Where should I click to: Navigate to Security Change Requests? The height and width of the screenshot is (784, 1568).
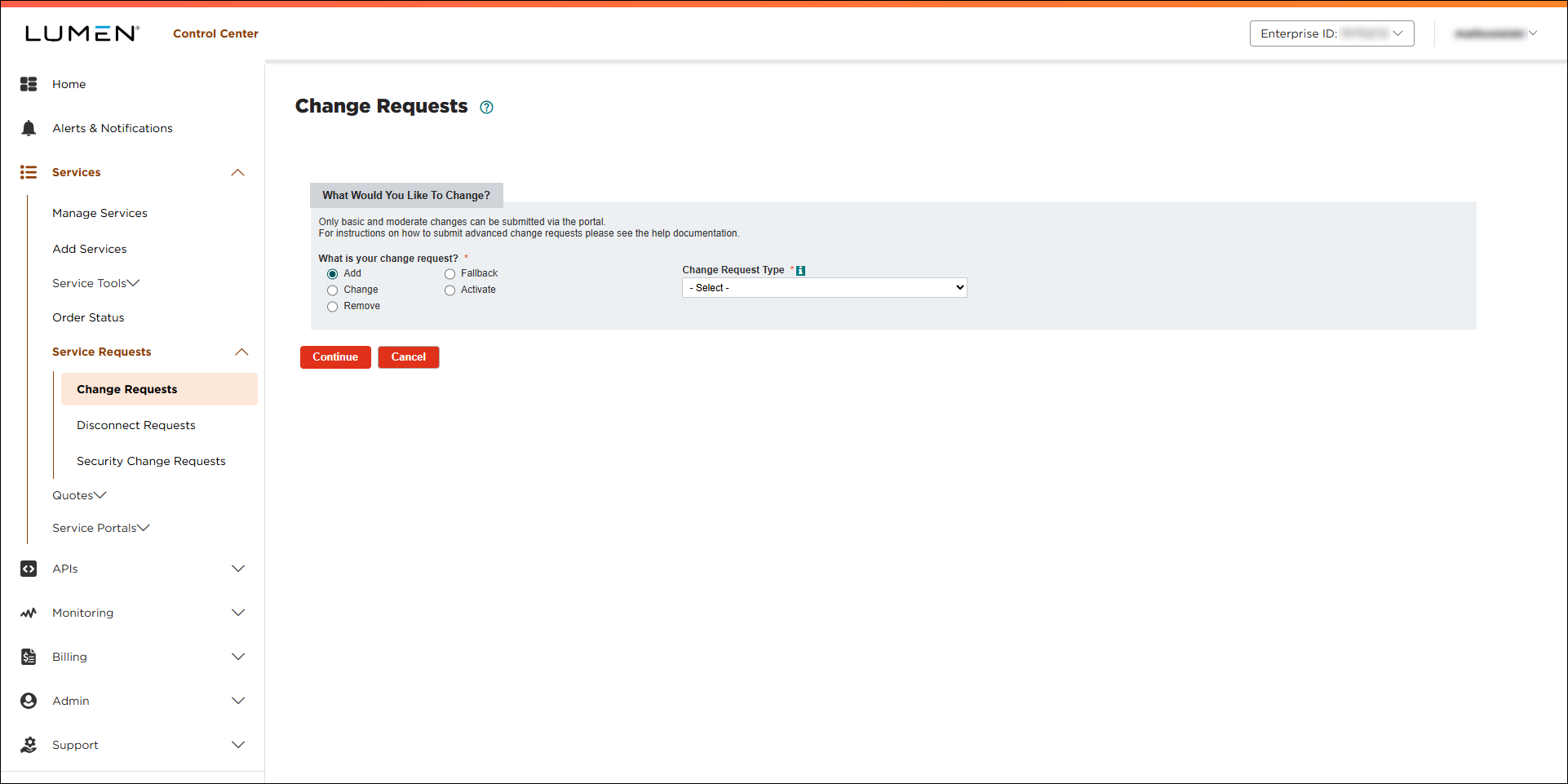pos(151,461)
